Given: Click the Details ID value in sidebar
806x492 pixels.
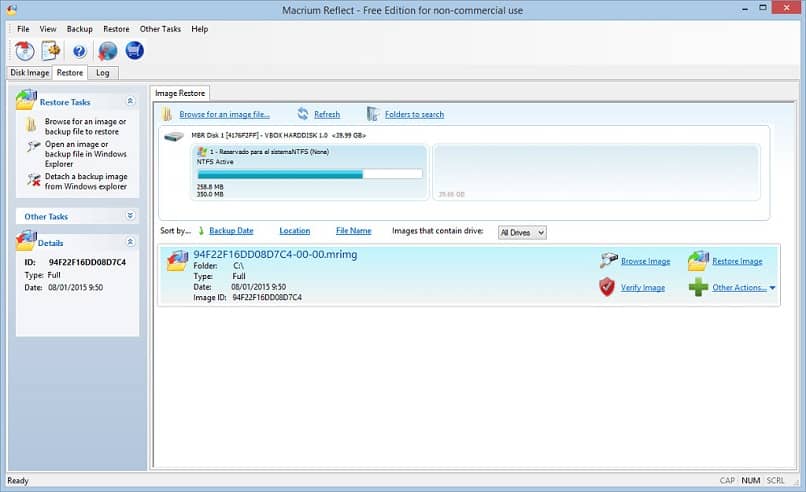Looking at the screenshot, I should click(x=87, y=262).
